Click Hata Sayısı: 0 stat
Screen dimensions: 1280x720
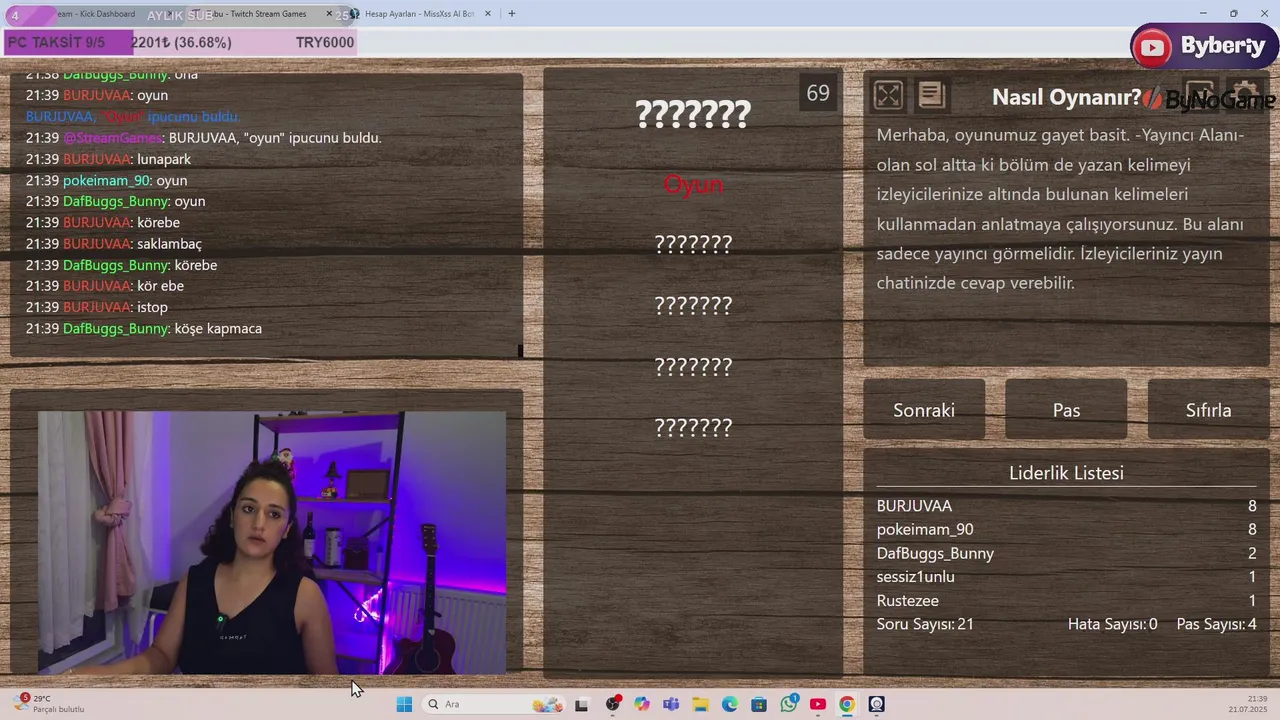tap(1112, 624)
